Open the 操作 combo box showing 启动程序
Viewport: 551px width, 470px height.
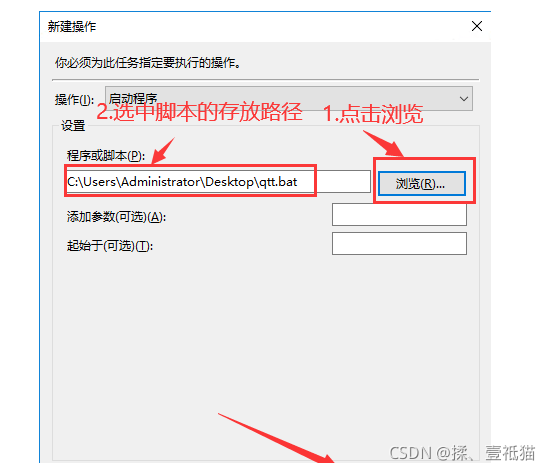click(x=289, y=98)
